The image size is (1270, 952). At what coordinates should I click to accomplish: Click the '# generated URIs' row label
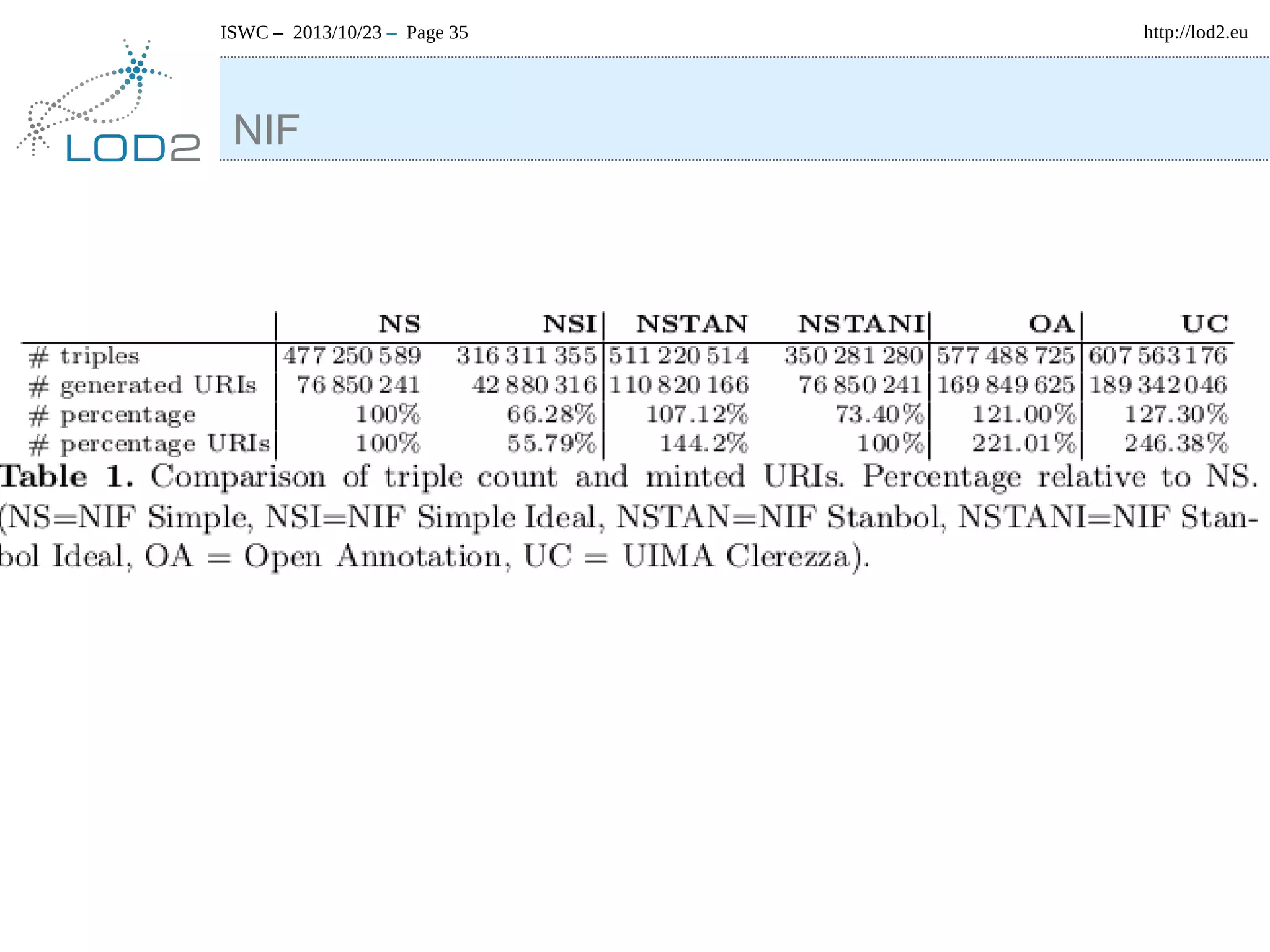143,385
